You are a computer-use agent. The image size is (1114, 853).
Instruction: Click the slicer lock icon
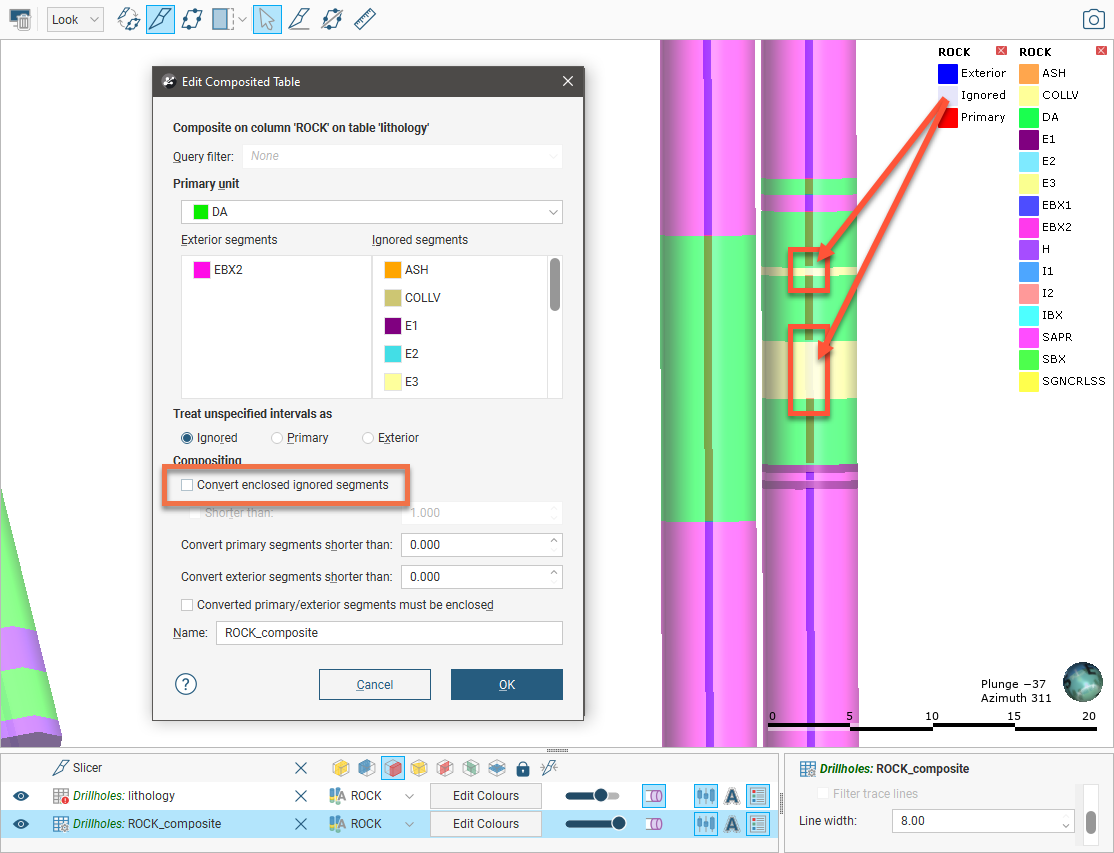coord(522,768)
